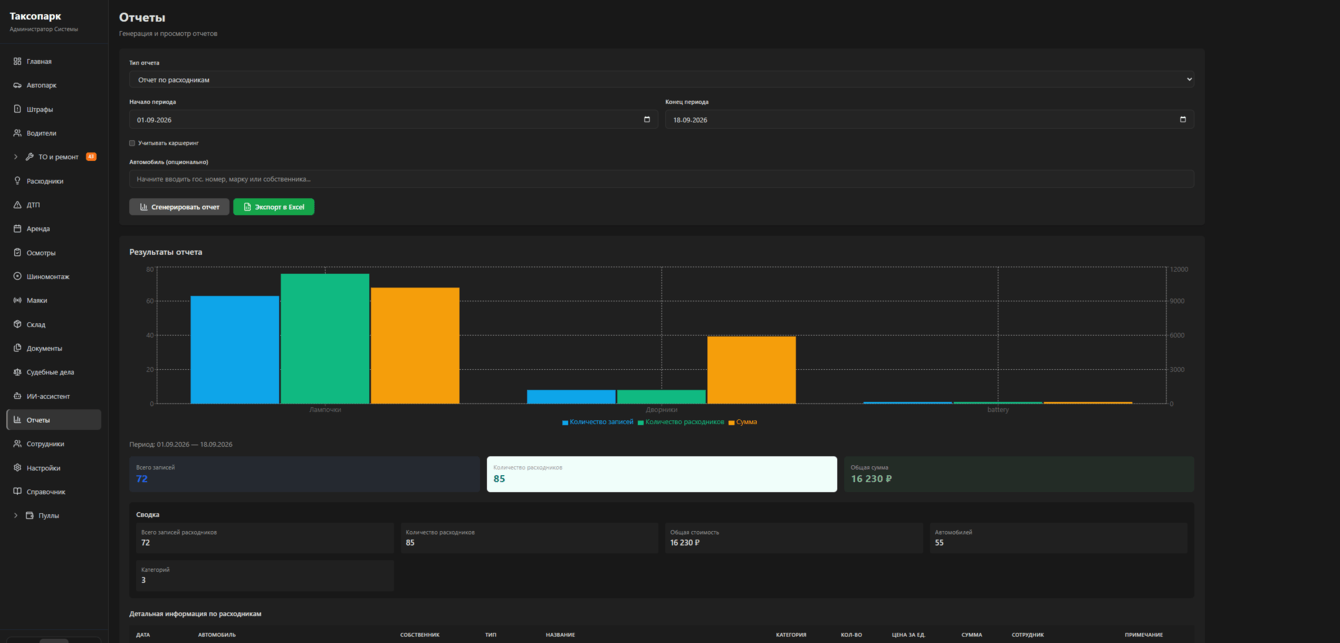Switch to the Сотрудники section
1340x643 pixels.
tap(54, 444)
